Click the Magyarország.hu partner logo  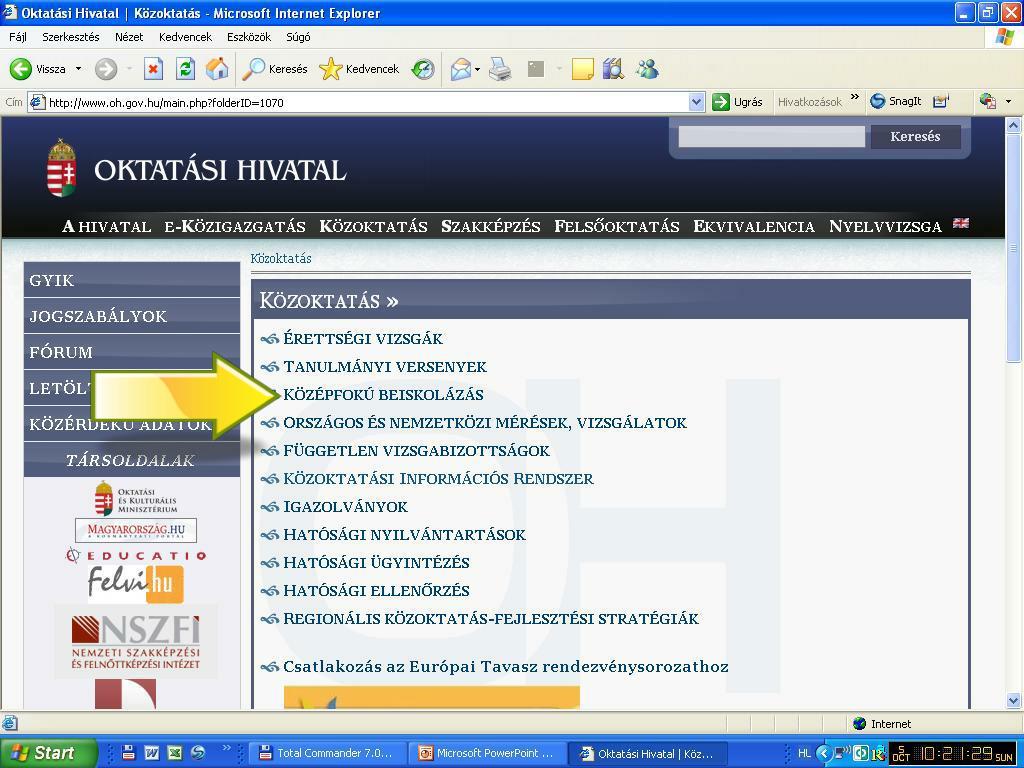click(136, 530)
